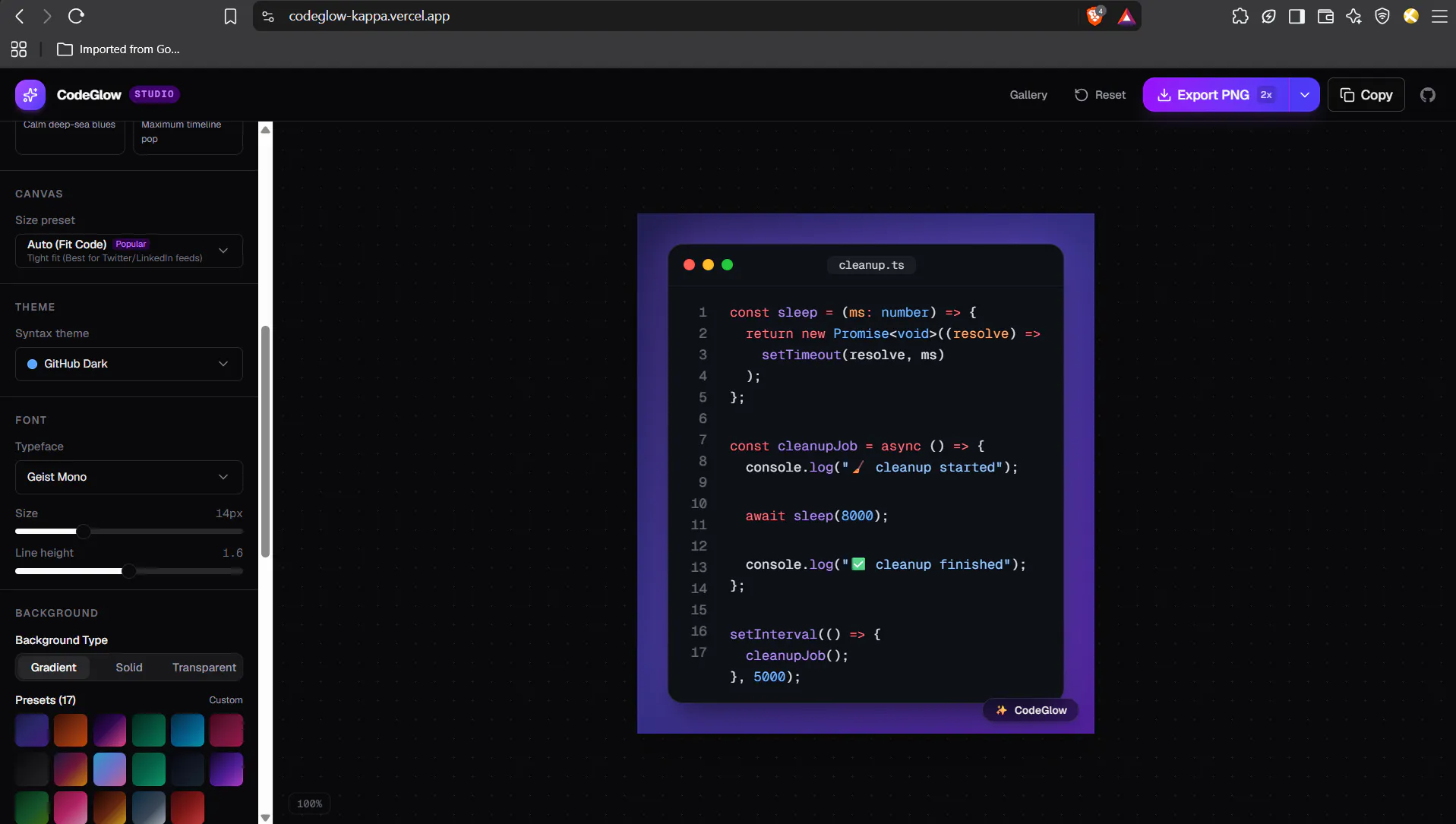Viewport: 1456px width, 824px height.
Task: Open the Size preset dropdown
Action: pyautogui.click(x=129, y=251)
